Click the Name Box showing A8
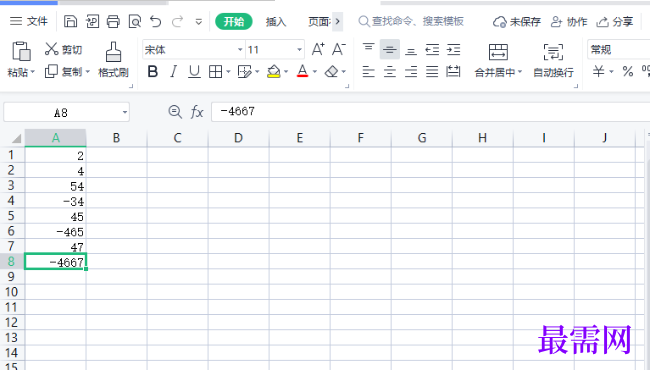 point(66,112)
